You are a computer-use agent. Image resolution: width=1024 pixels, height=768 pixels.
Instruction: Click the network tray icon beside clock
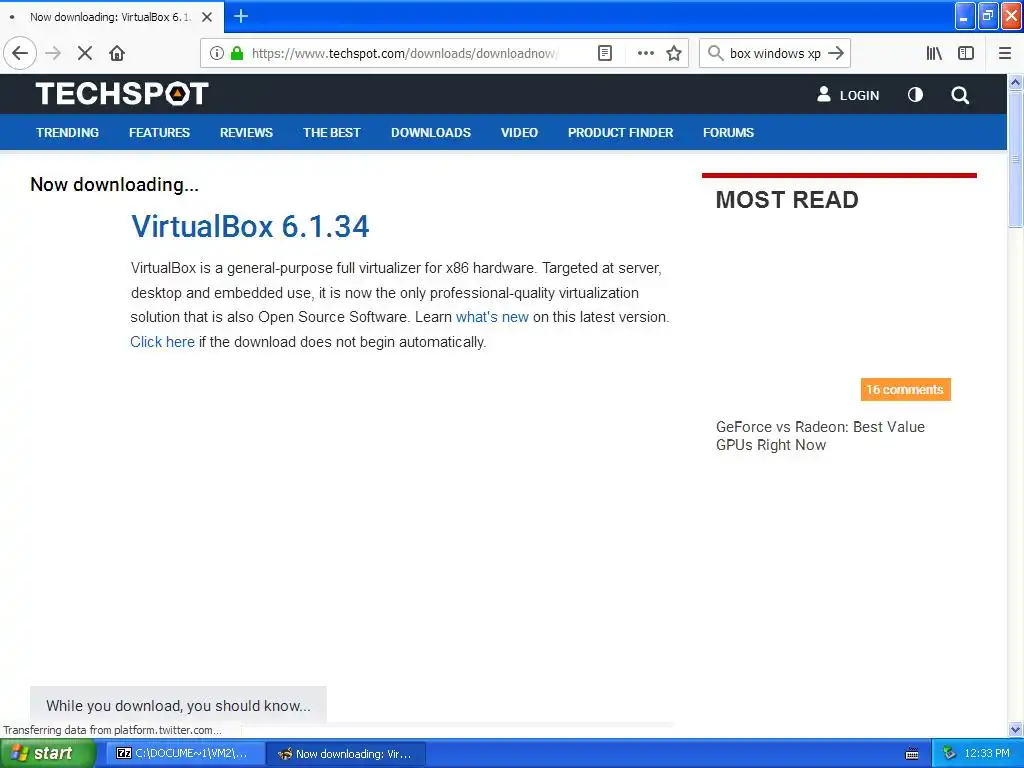click(949, 754)
